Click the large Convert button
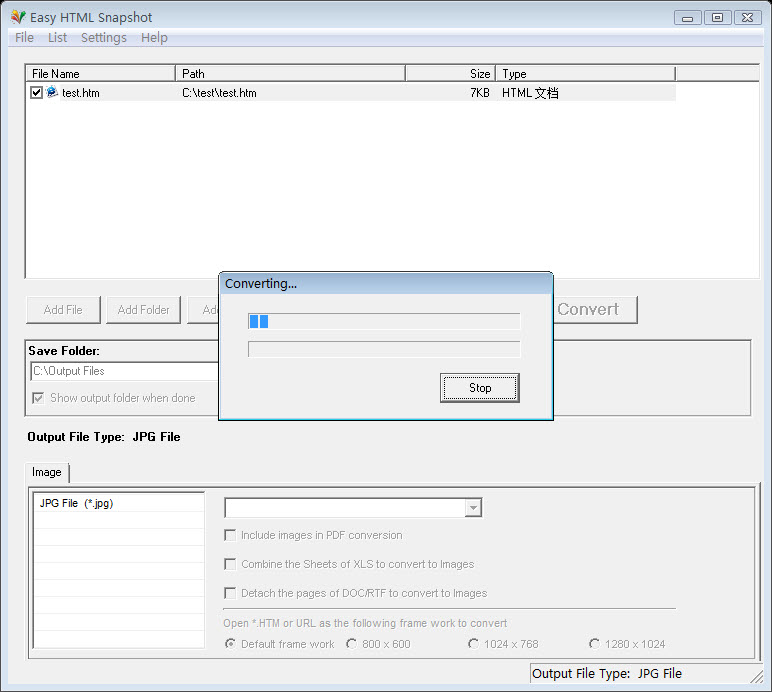The width and height of the screenshot is (772, 692). [595, 310]
